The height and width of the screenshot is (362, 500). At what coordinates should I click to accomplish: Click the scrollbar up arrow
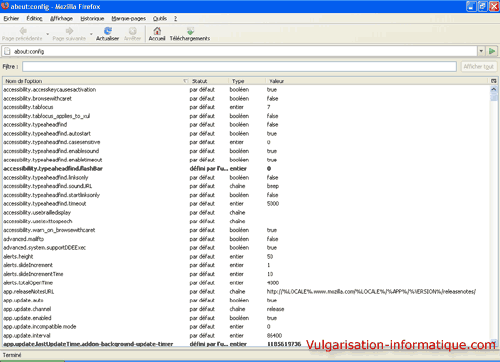click(494, 89)
